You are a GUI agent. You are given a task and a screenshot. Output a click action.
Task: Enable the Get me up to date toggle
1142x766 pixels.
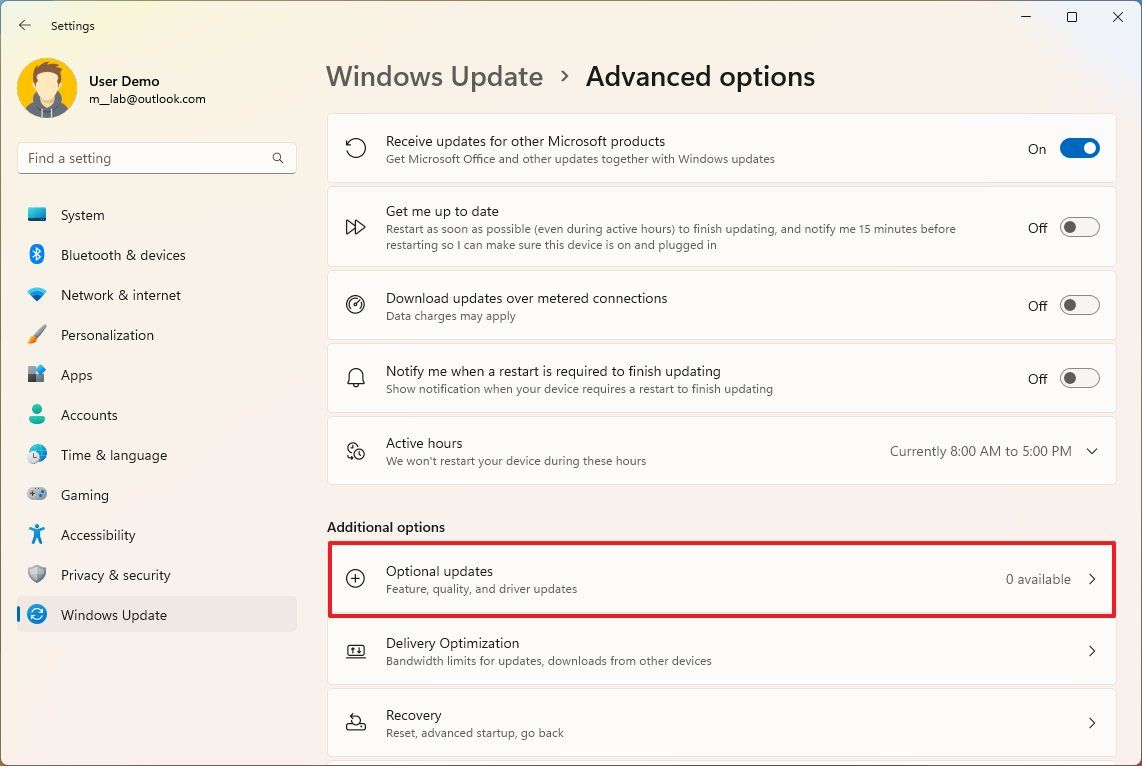point(1079,227)
